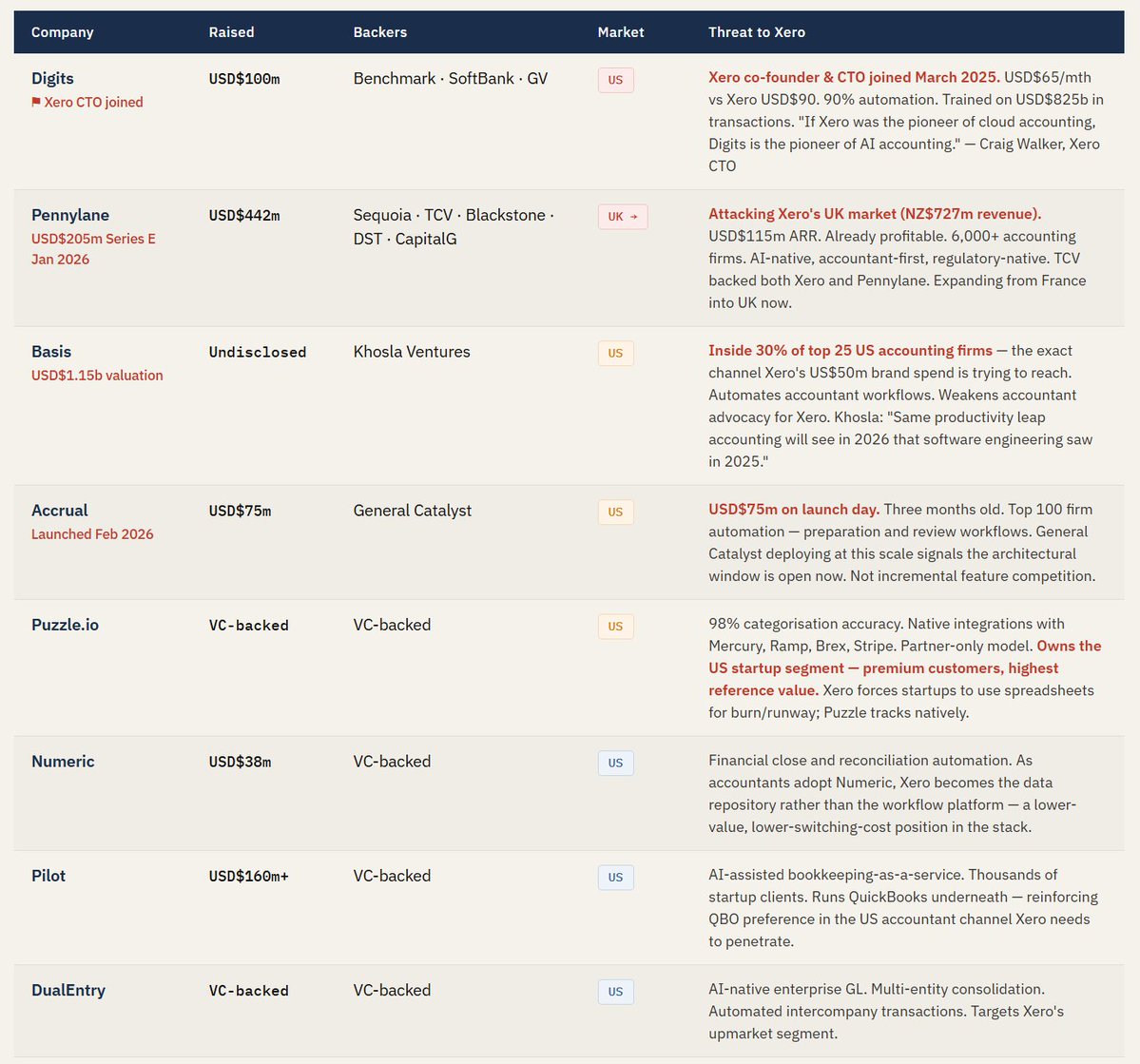1140x1064 pixels.
Task: Click the Puzzle.io company name
Action: 65,625
